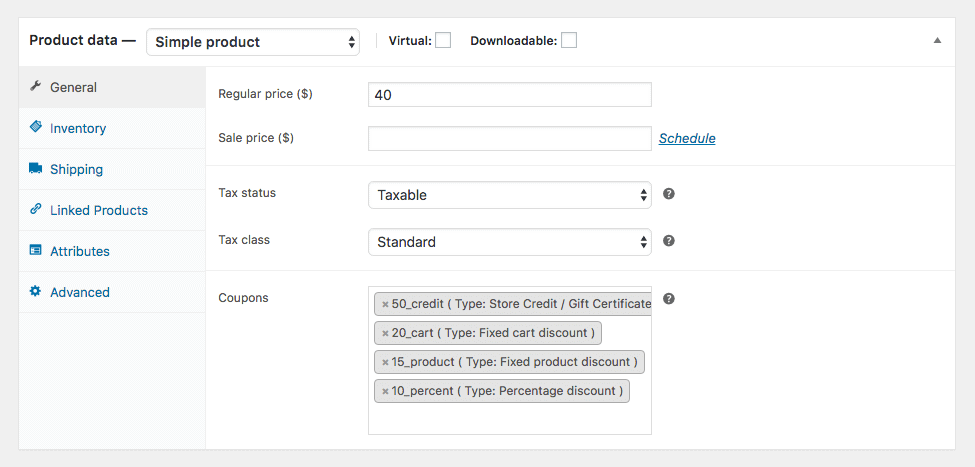This screenshot has height=467, width=975.
Task: Remove the 15_product coupon tag
Action: 385,362
